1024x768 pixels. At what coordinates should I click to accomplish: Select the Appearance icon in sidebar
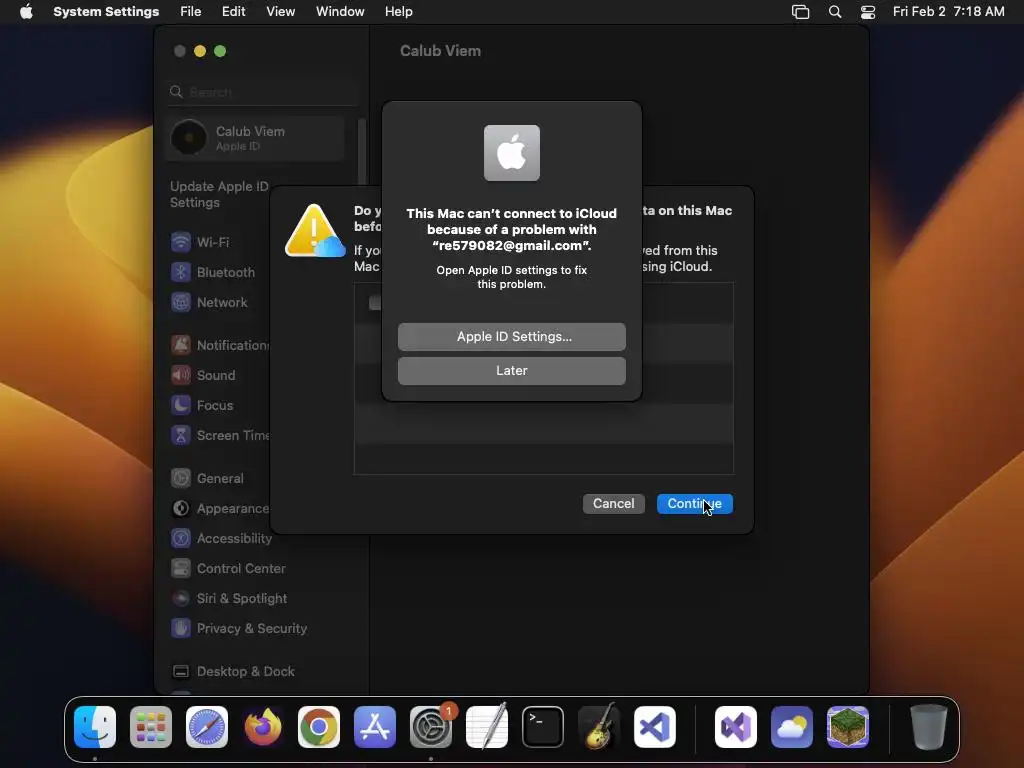coord(181,508)
